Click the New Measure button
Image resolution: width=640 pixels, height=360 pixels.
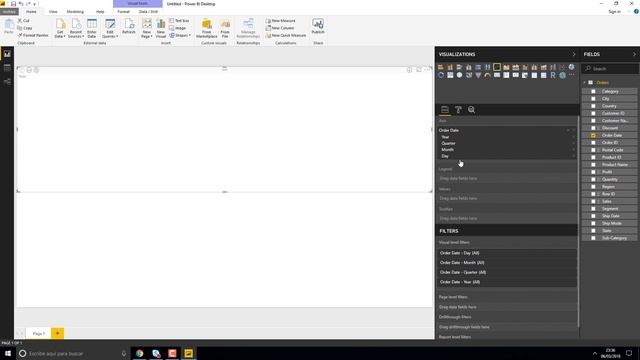click(280, 20)
